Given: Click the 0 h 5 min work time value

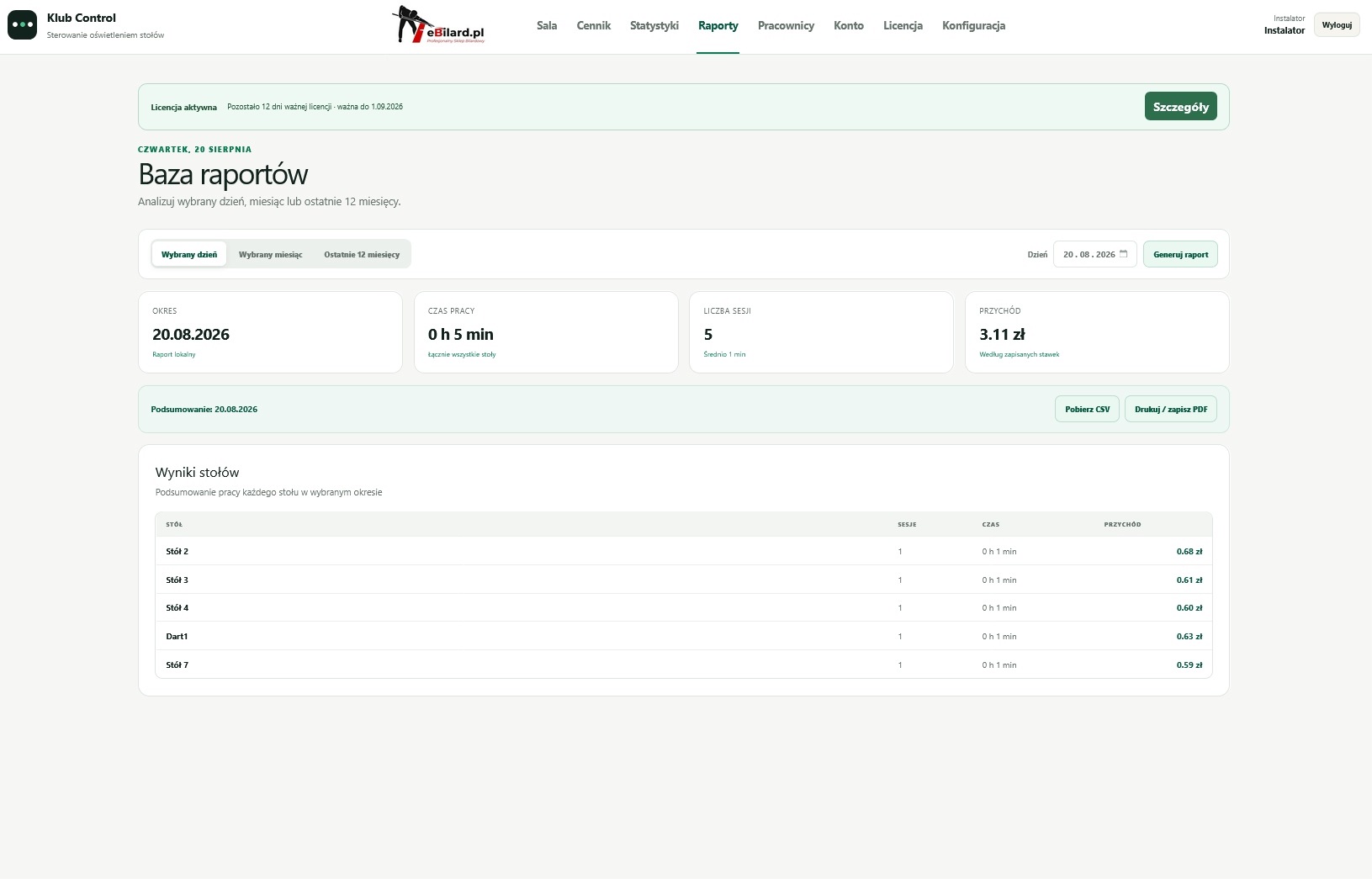Looking at the screenshot, I should 461,335.
